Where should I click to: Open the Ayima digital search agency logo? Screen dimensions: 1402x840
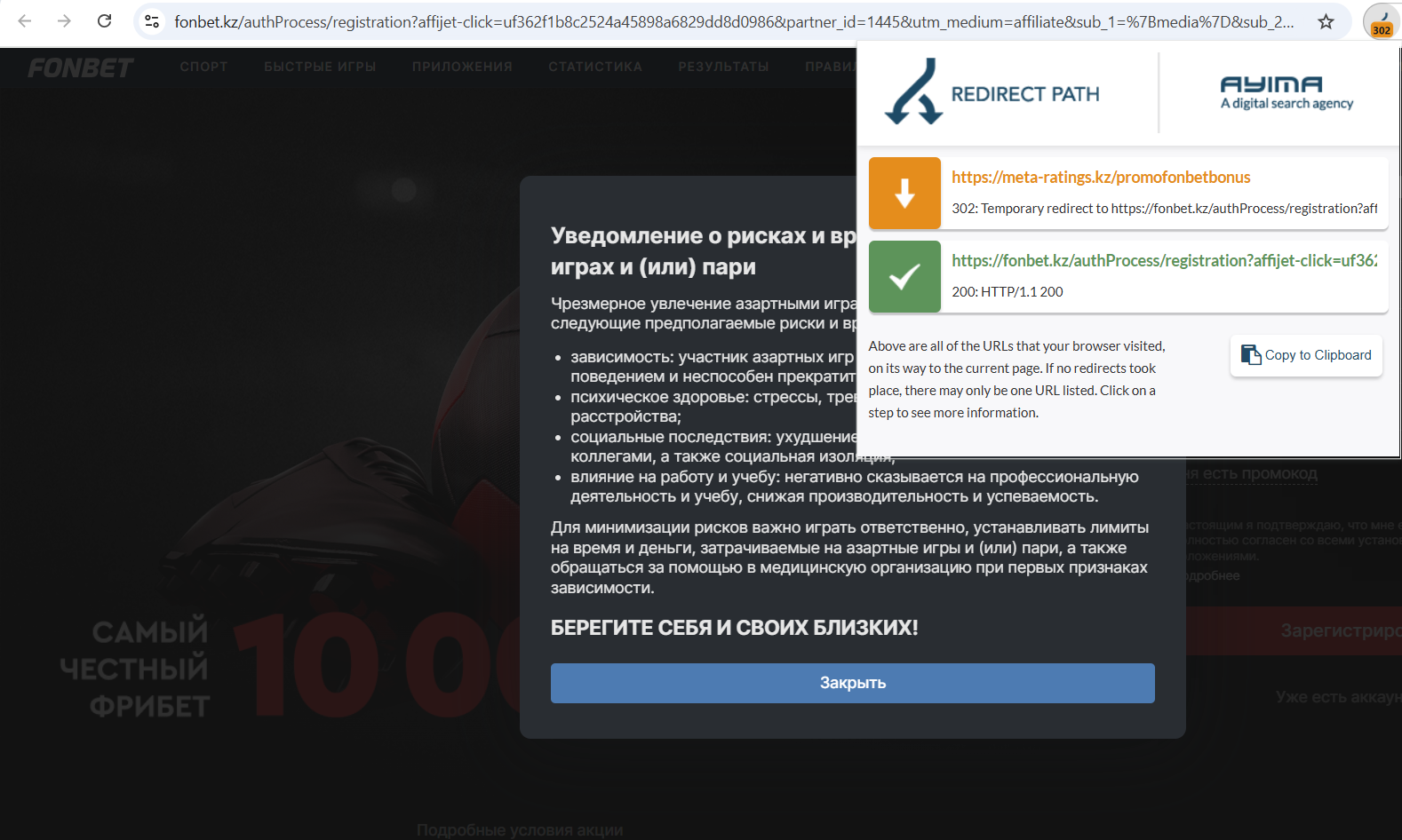pos(1286,92)
